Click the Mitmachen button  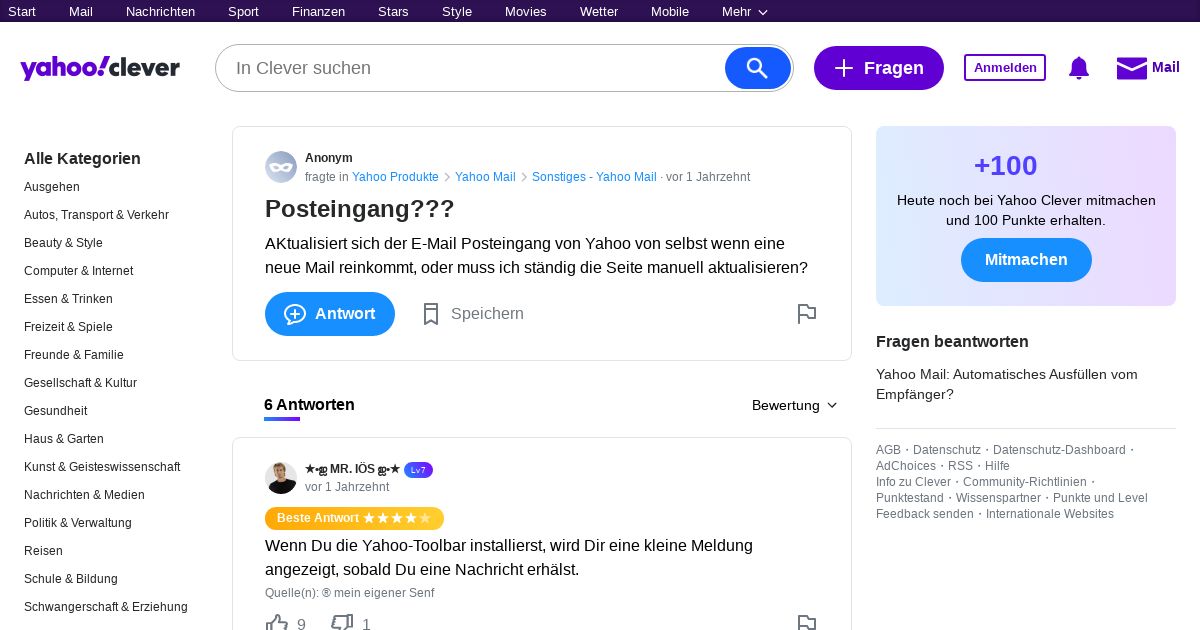point(1026,260)
